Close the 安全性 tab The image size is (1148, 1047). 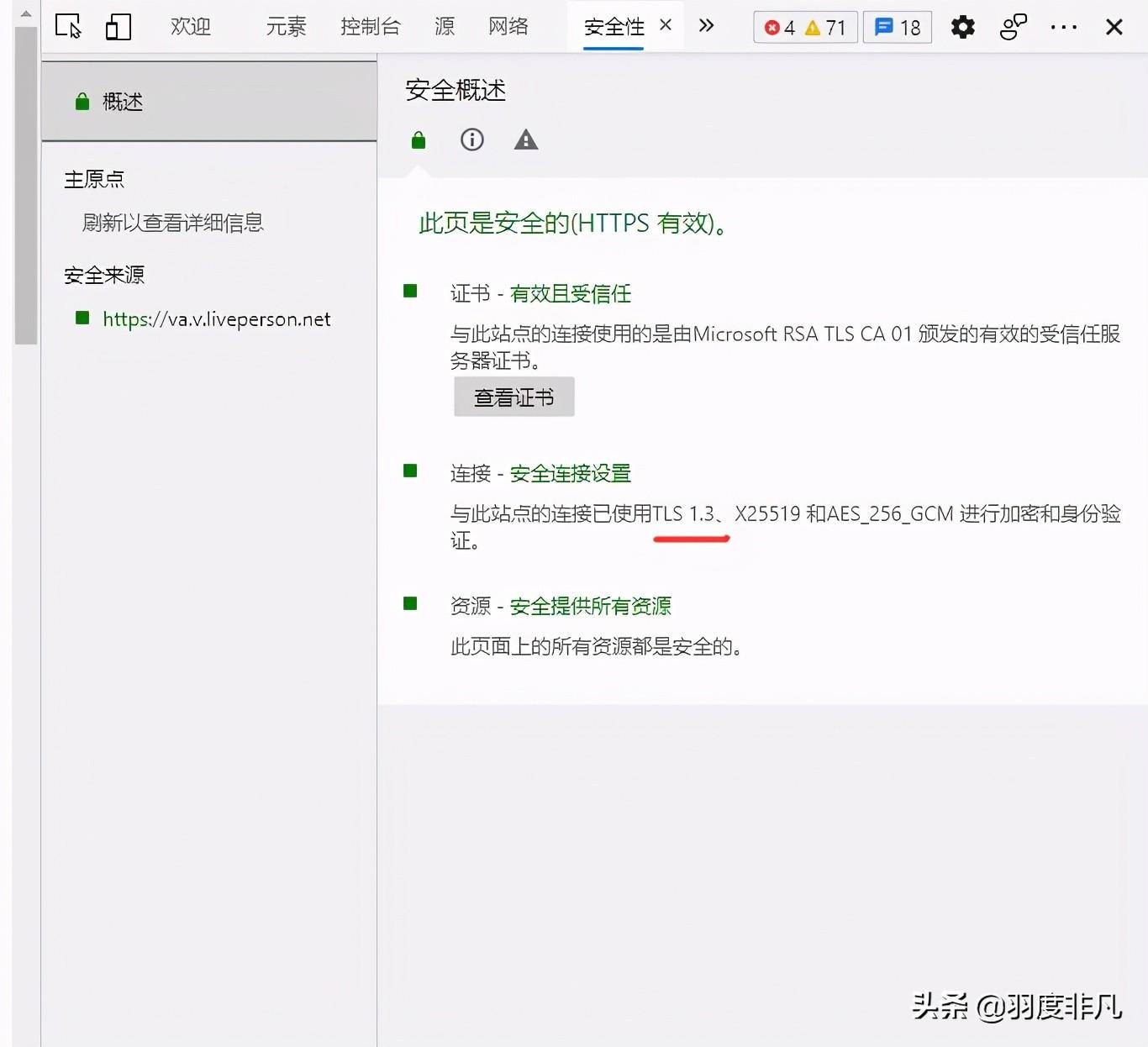tap(666, 25)
